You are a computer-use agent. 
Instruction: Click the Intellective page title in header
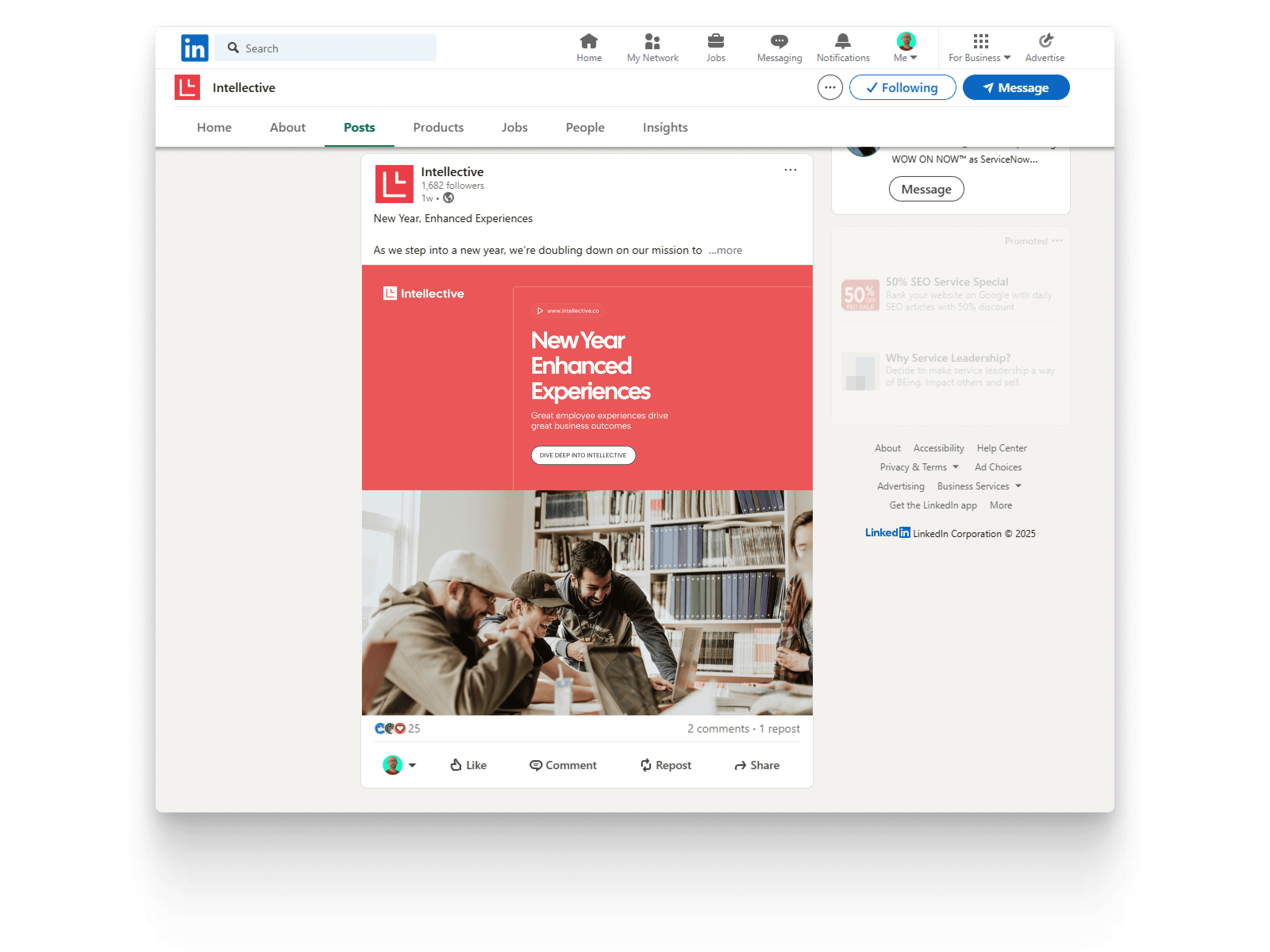click(244, 88)
